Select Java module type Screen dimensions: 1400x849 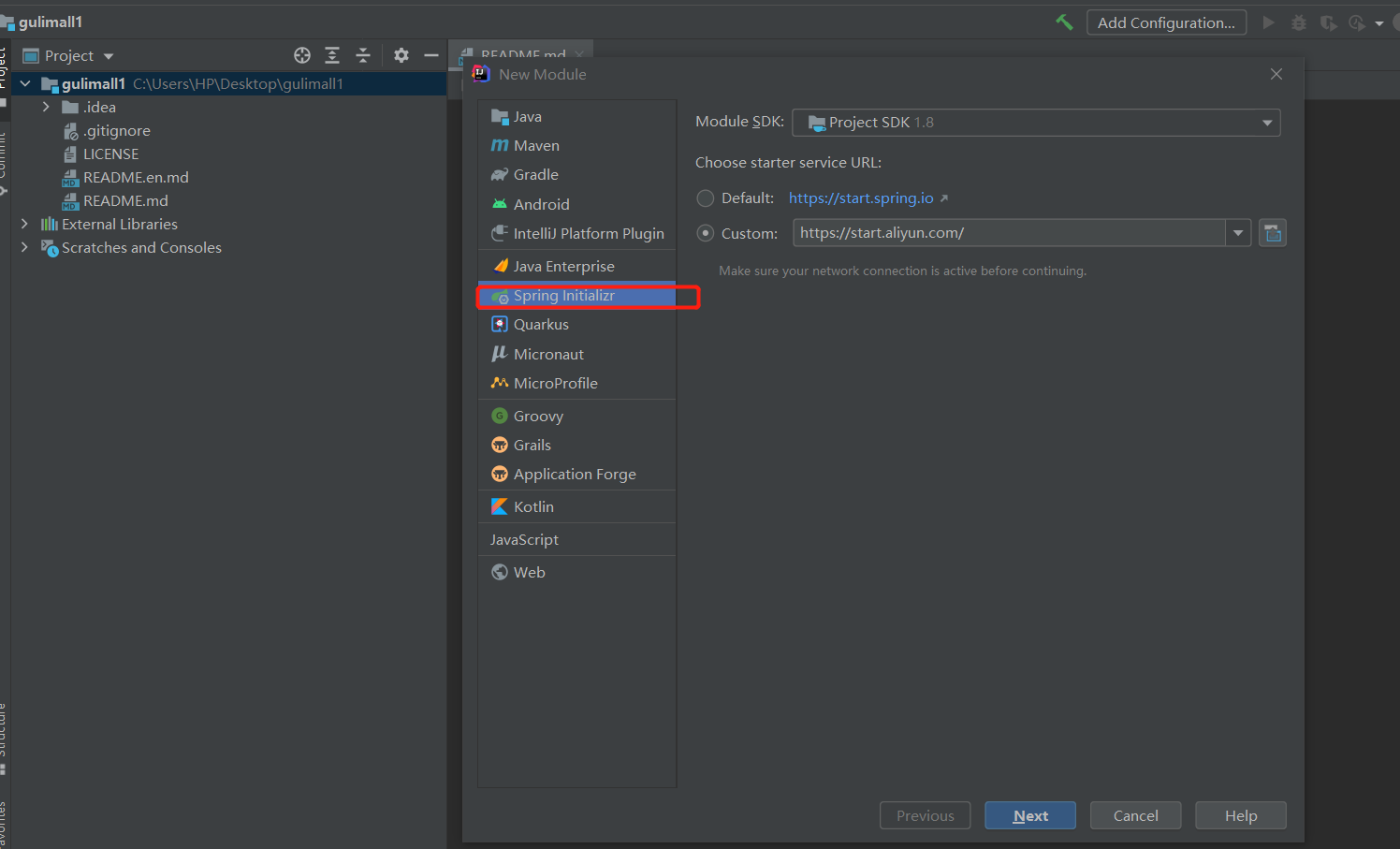(x=576, y=116)
